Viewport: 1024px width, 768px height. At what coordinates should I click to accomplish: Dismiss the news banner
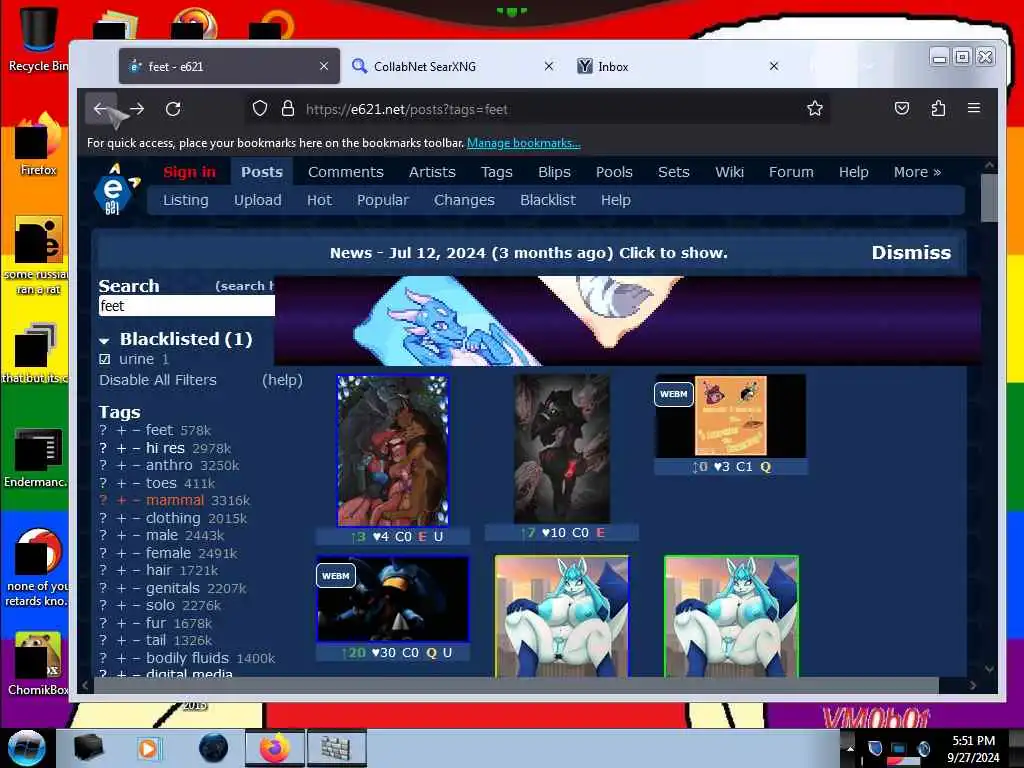[911, 253]
